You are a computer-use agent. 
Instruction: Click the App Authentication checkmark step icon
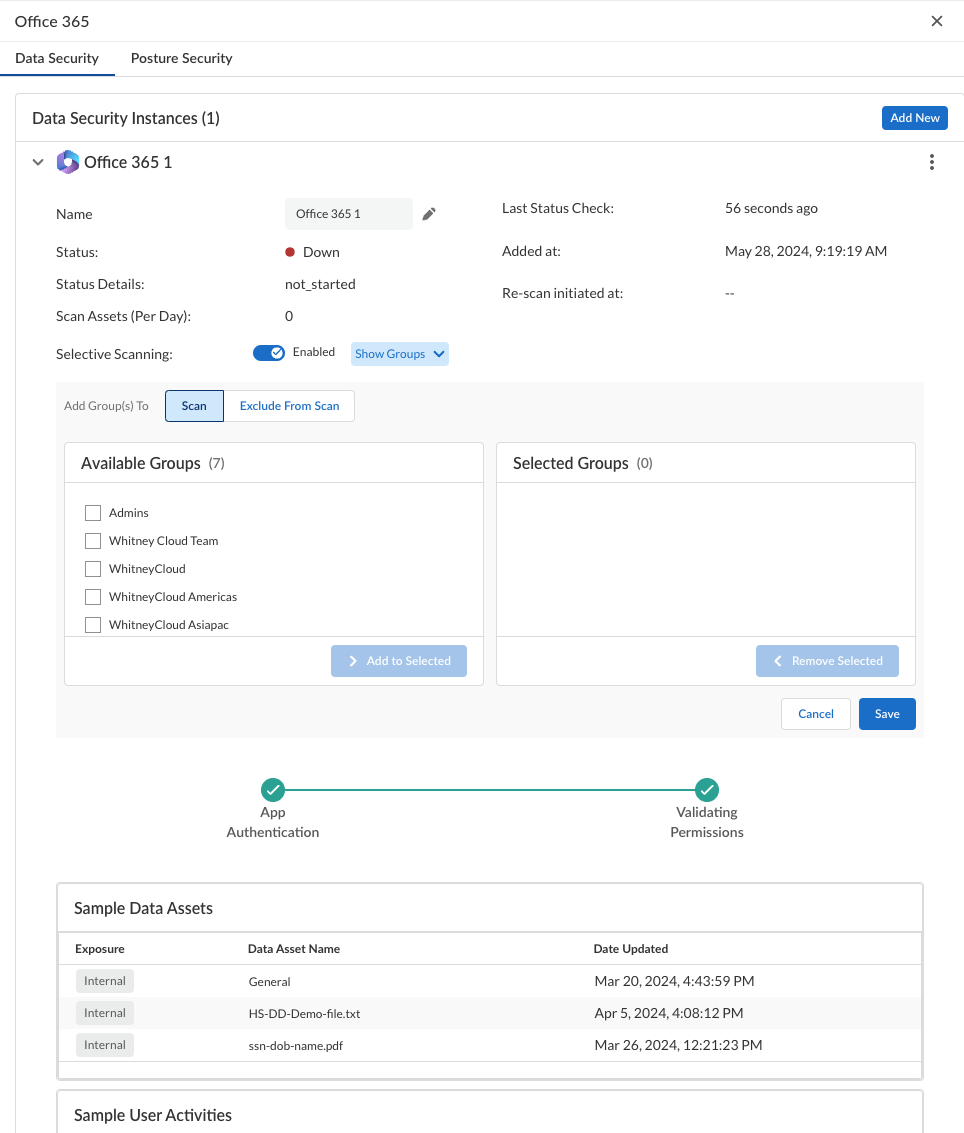tap(272, 790)
